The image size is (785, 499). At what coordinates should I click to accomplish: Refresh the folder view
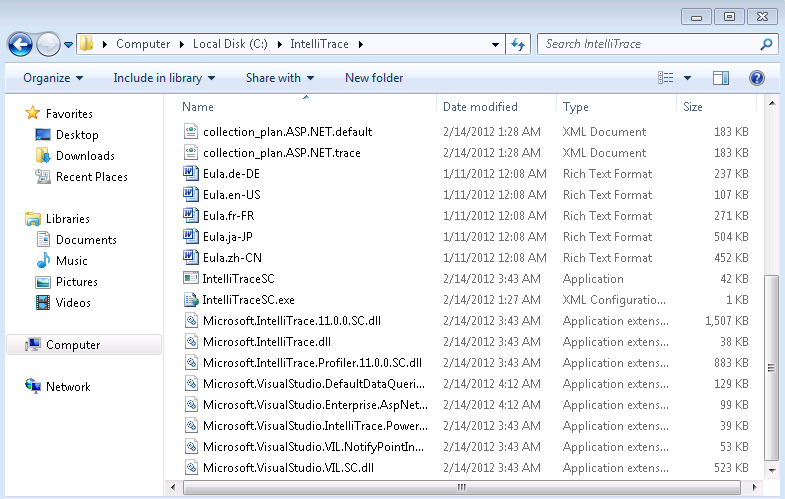pos(518,45)
